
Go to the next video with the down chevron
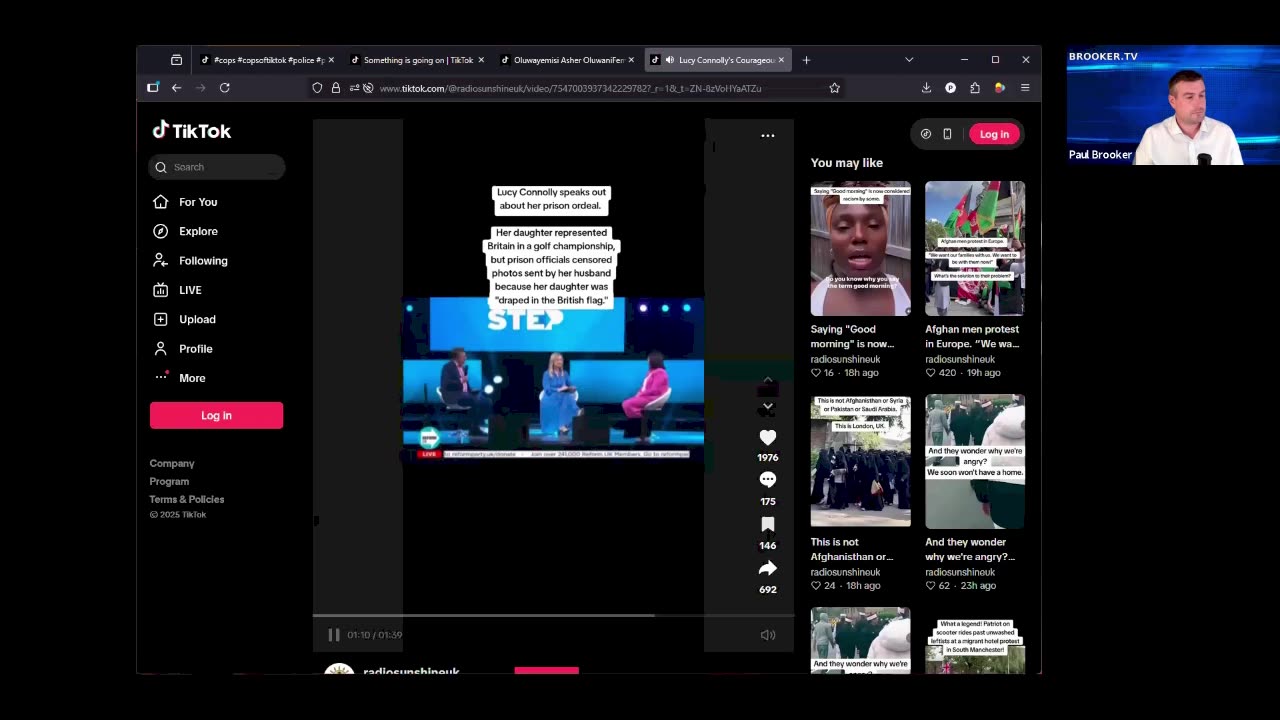point(767,408)
